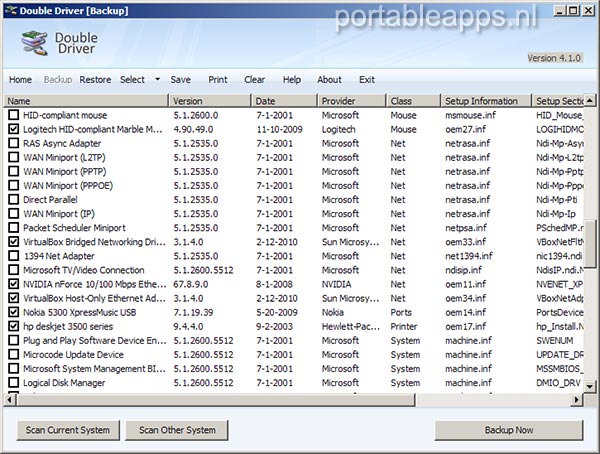Click the Version 4.1.0 label
The height and width of the screenshot is (454, 600).
pos(554,58)
